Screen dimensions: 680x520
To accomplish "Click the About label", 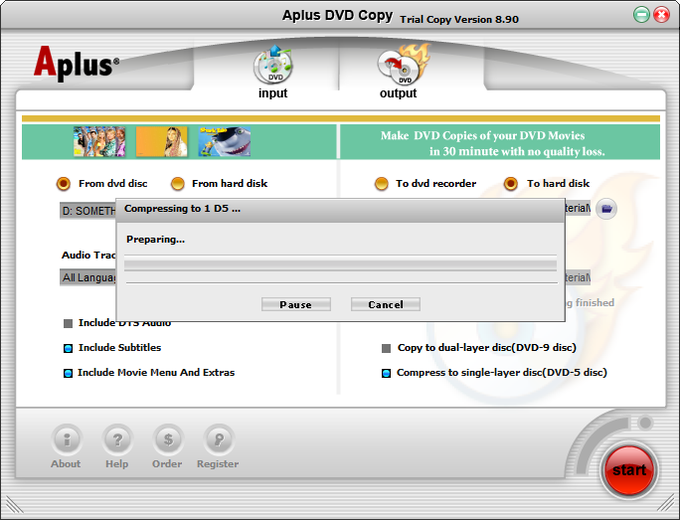I will (65, 464).
